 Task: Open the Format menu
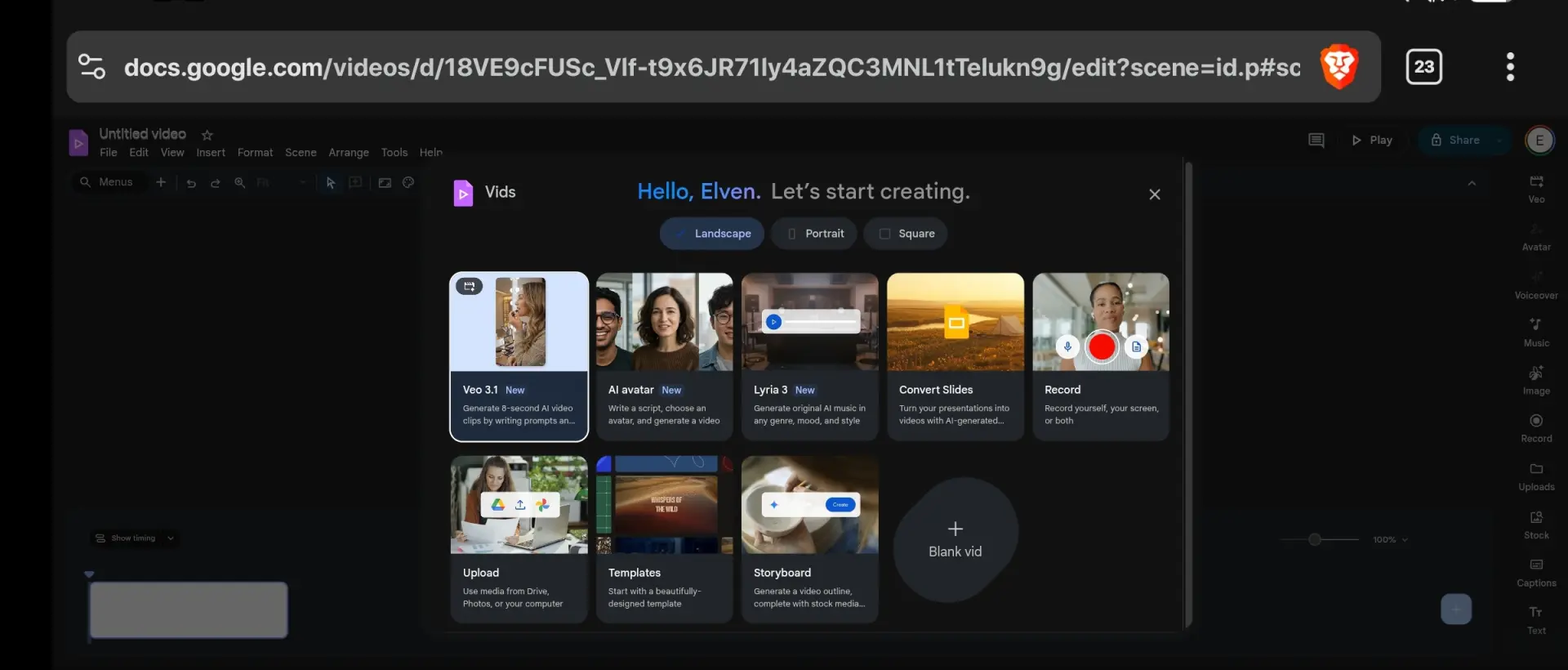coord(256,153)
